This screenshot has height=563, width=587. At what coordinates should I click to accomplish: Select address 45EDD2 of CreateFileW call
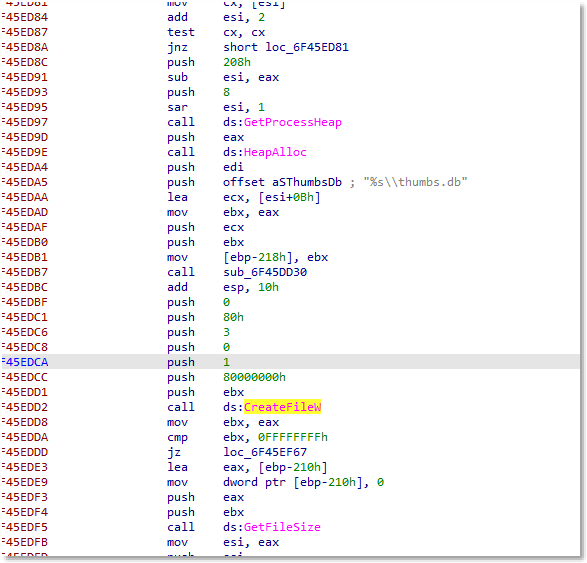(25, 407)
